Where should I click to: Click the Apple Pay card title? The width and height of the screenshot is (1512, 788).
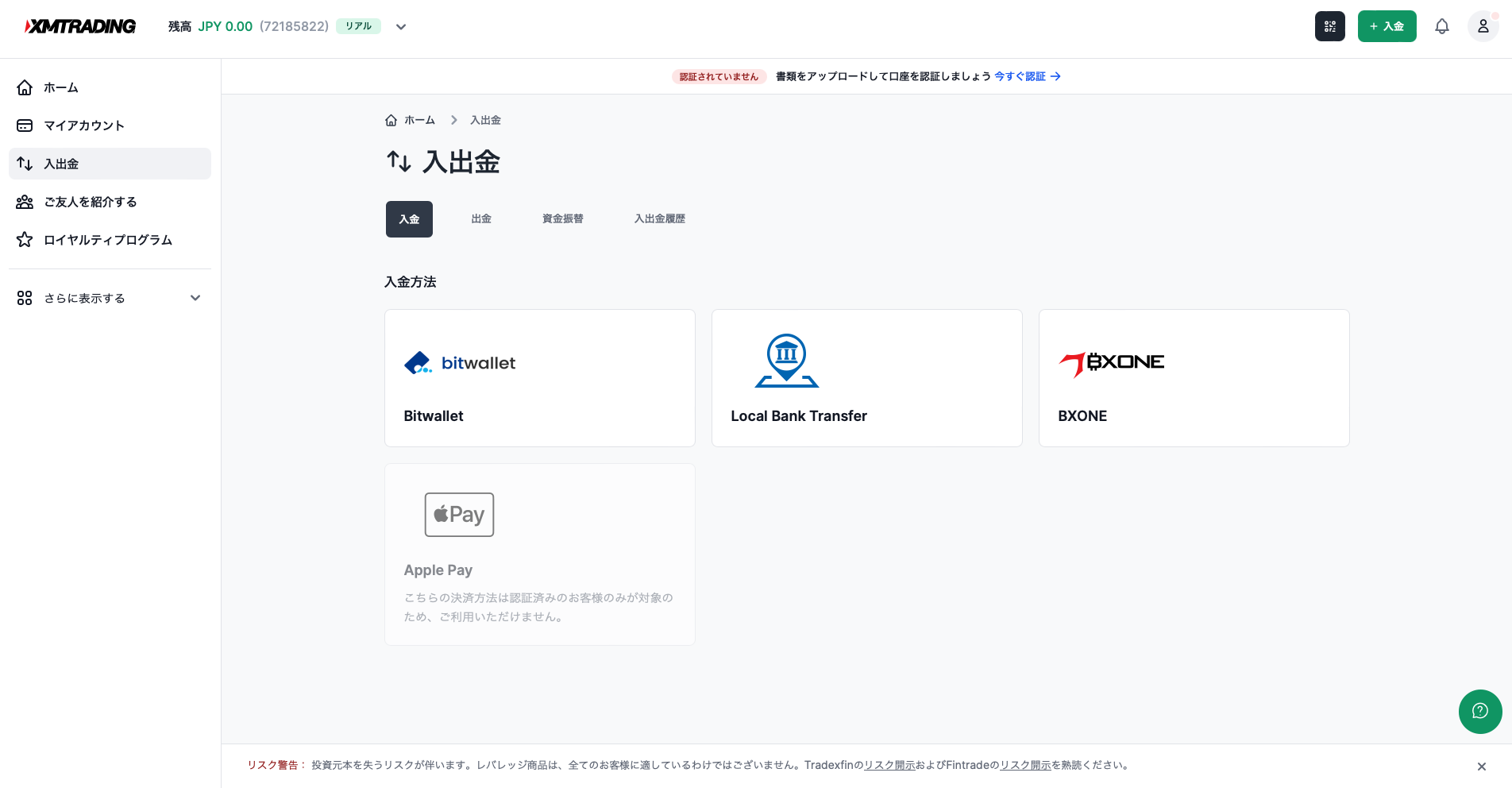click(x=438, y=570)
